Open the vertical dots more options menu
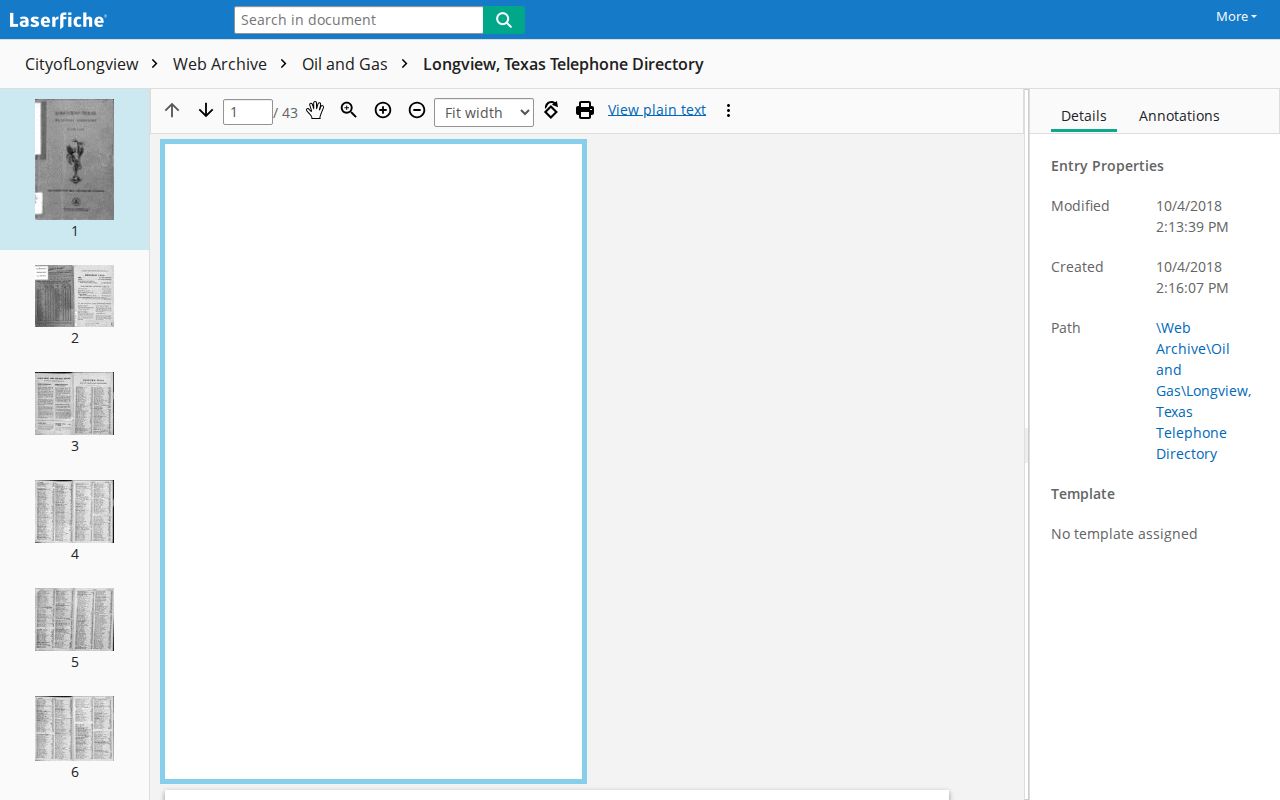Screen dimensions: 1280x800 click(728, 111)
